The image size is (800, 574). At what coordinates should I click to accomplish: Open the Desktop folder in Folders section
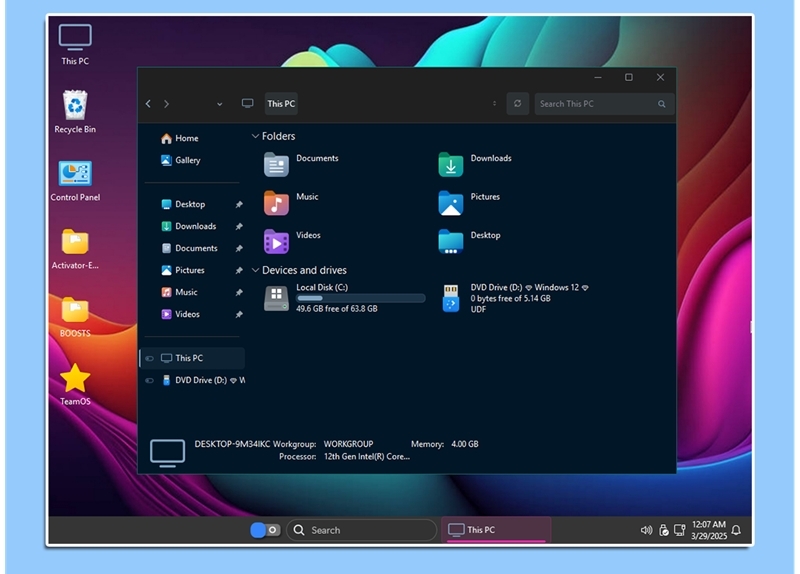[451, 241]
